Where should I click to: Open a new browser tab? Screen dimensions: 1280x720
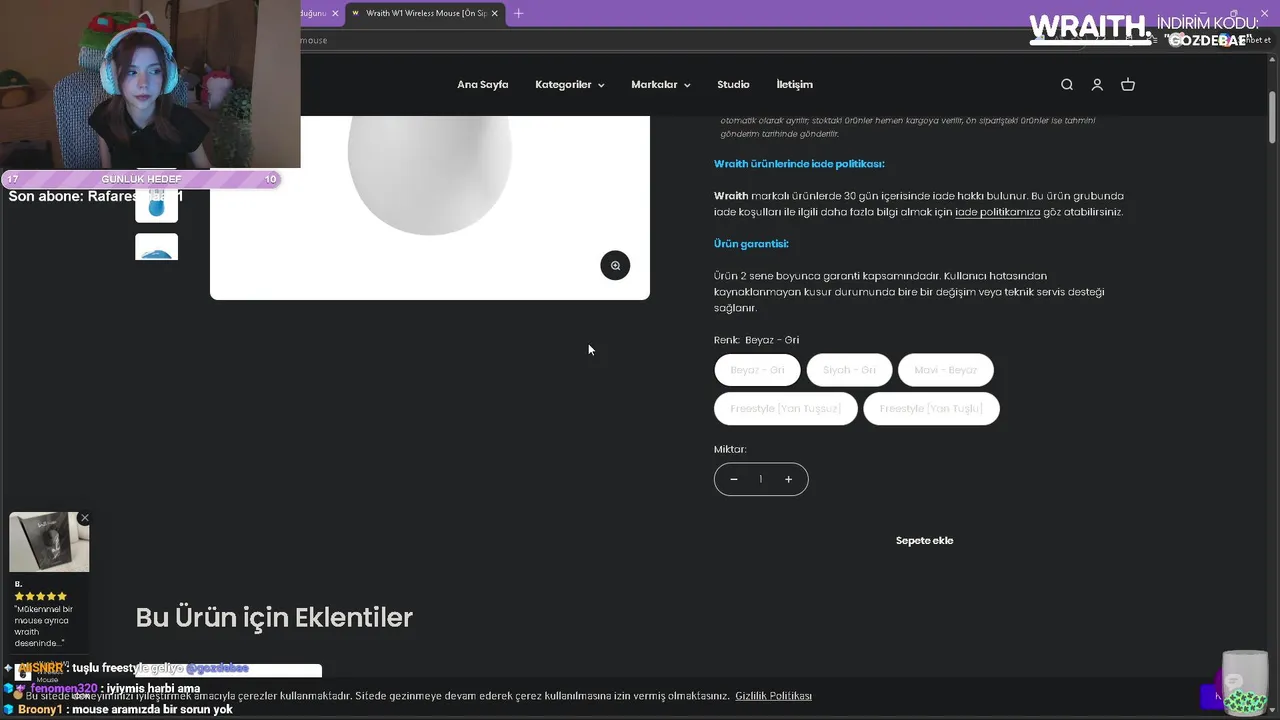(x=518, y=13)
